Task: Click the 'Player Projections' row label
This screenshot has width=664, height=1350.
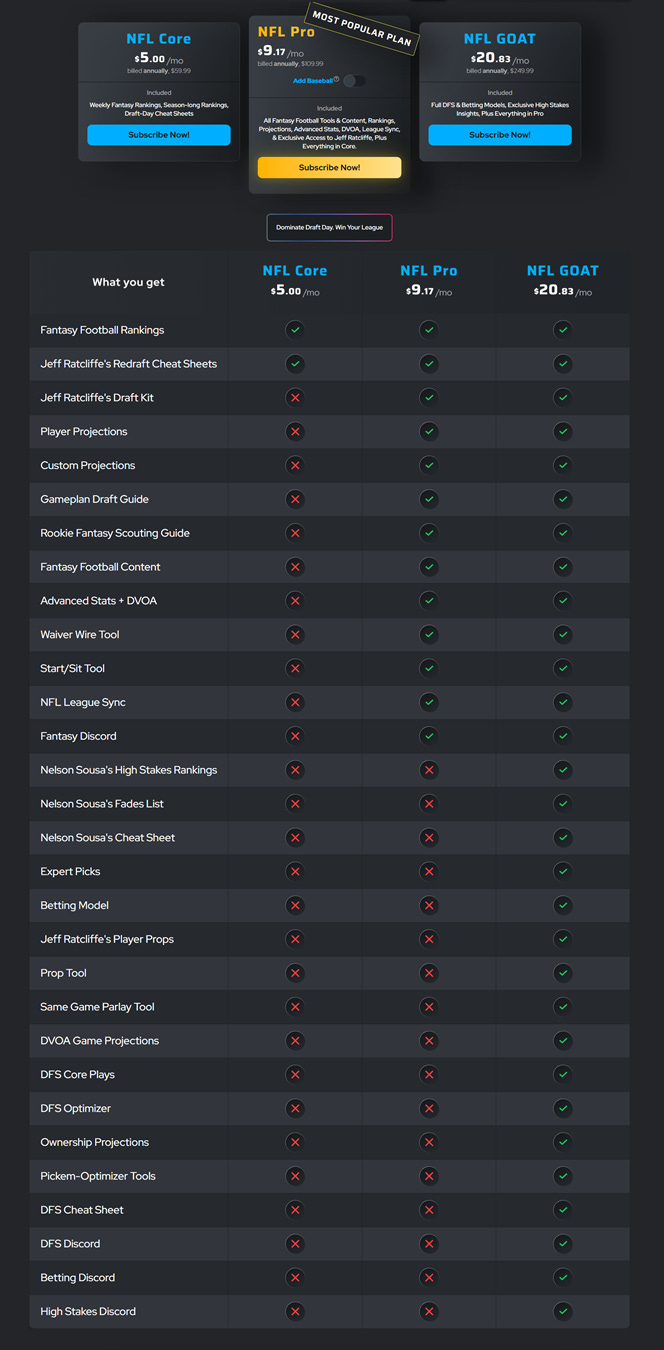Action: [x=84, y=432]
